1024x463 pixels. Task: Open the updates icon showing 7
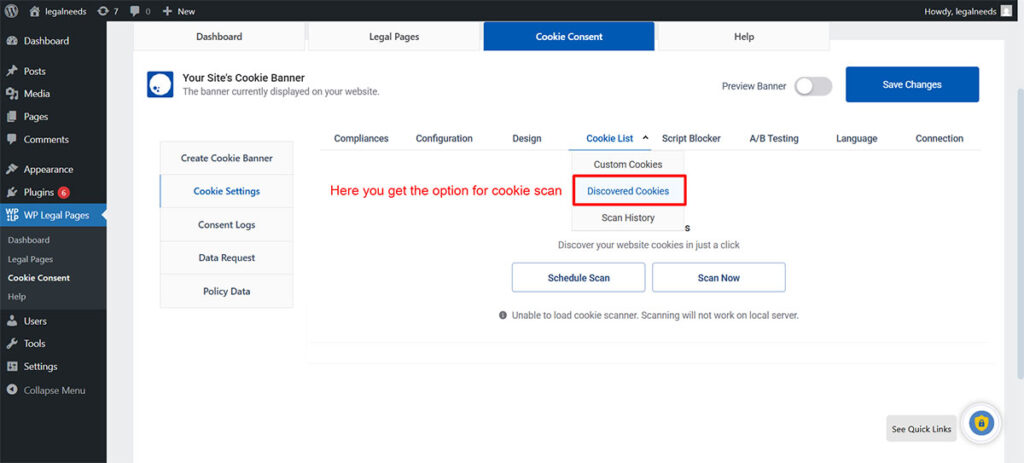tap(103, 11)
